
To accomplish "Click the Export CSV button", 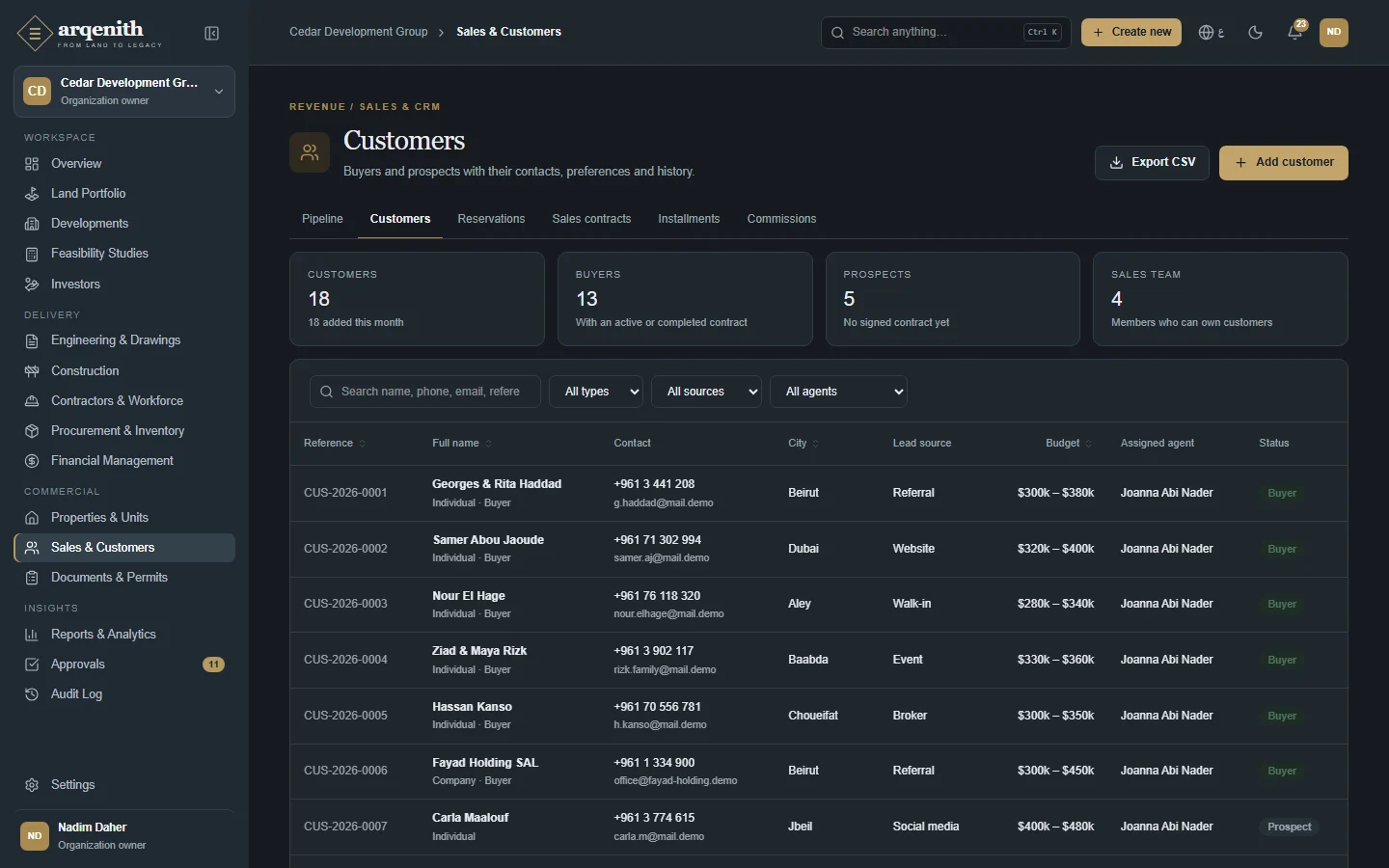I will tap(1152, 163).
